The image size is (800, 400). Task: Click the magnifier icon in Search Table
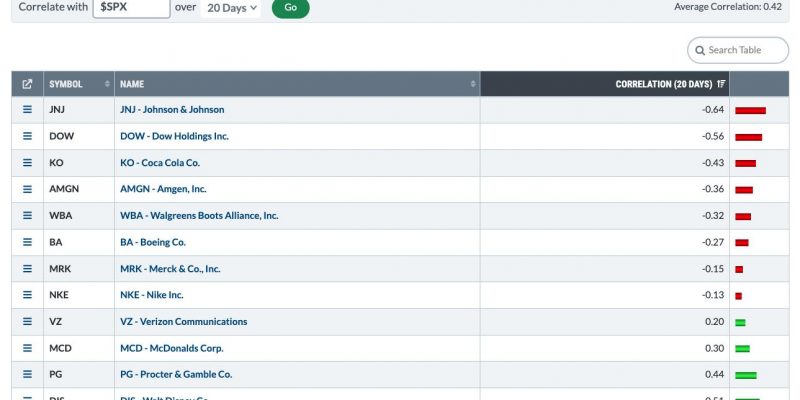(x=700, y=51)
